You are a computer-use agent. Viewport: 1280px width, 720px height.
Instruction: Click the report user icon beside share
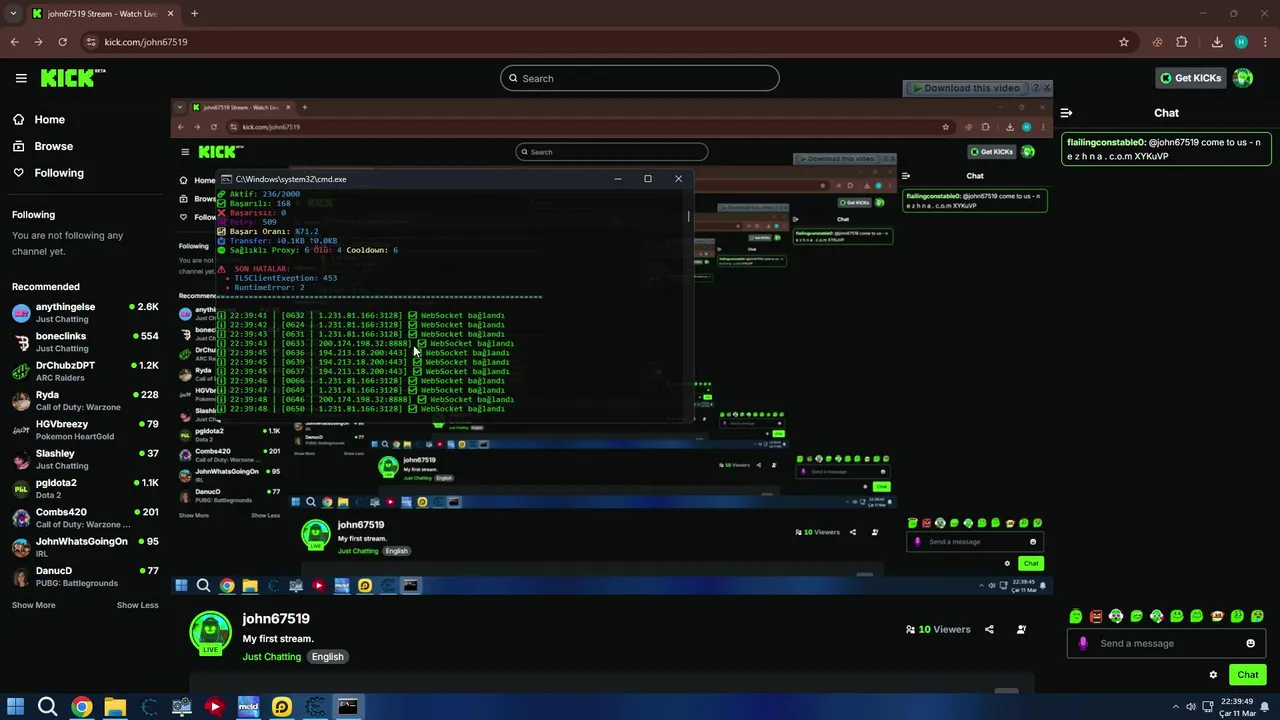[1021, 629]
